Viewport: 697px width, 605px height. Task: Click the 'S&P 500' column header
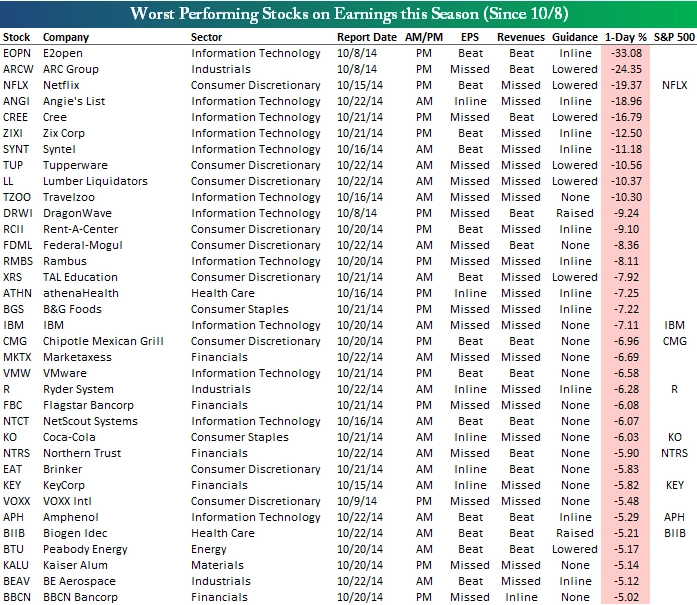pos(674,37)
